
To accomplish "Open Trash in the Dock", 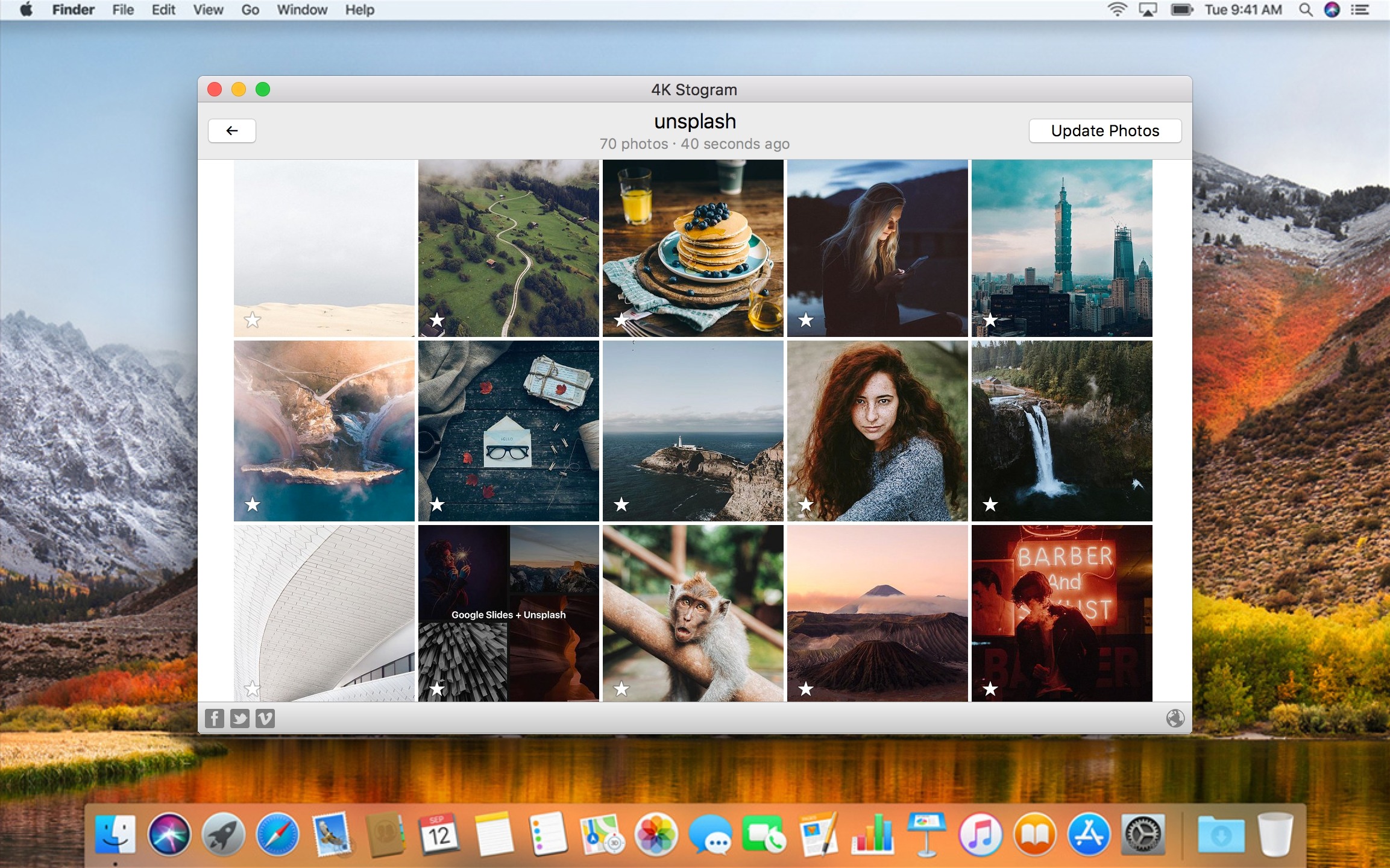I will 1275,835.
